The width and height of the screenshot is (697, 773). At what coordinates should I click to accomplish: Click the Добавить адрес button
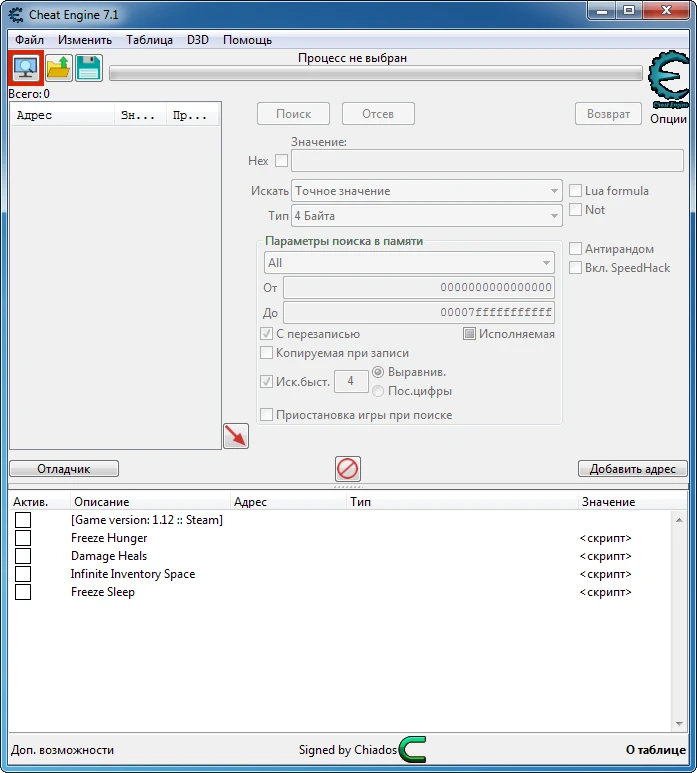pos(632,469)
